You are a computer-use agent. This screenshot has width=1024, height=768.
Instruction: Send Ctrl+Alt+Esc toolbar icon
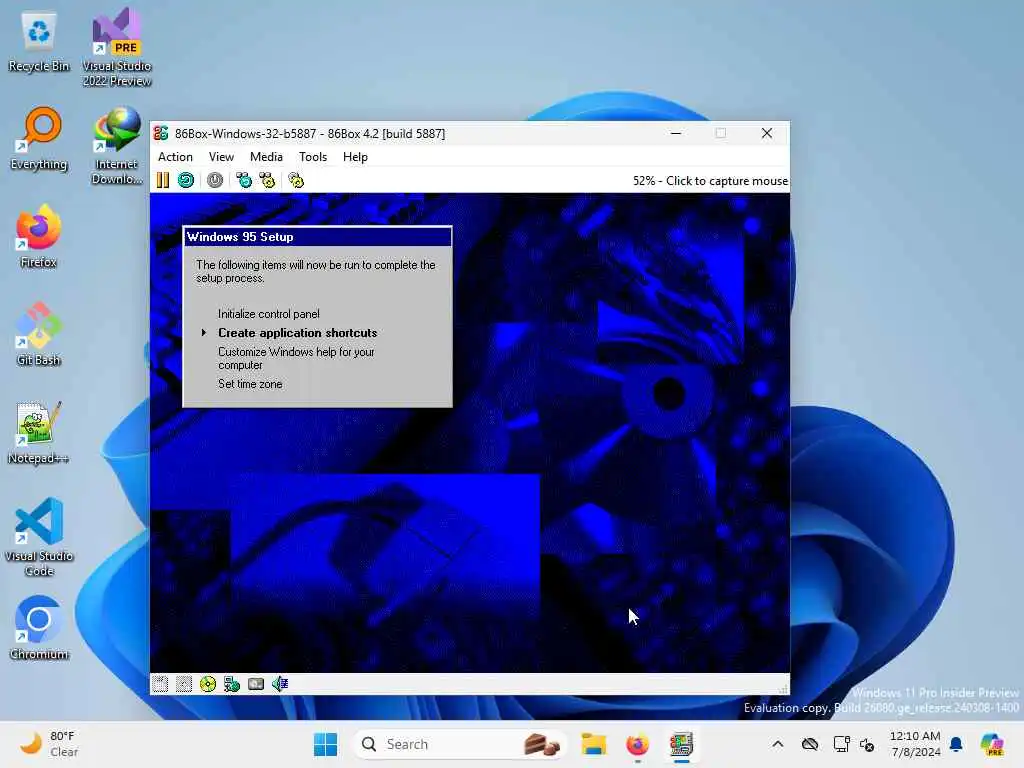(x=267, y=180)
